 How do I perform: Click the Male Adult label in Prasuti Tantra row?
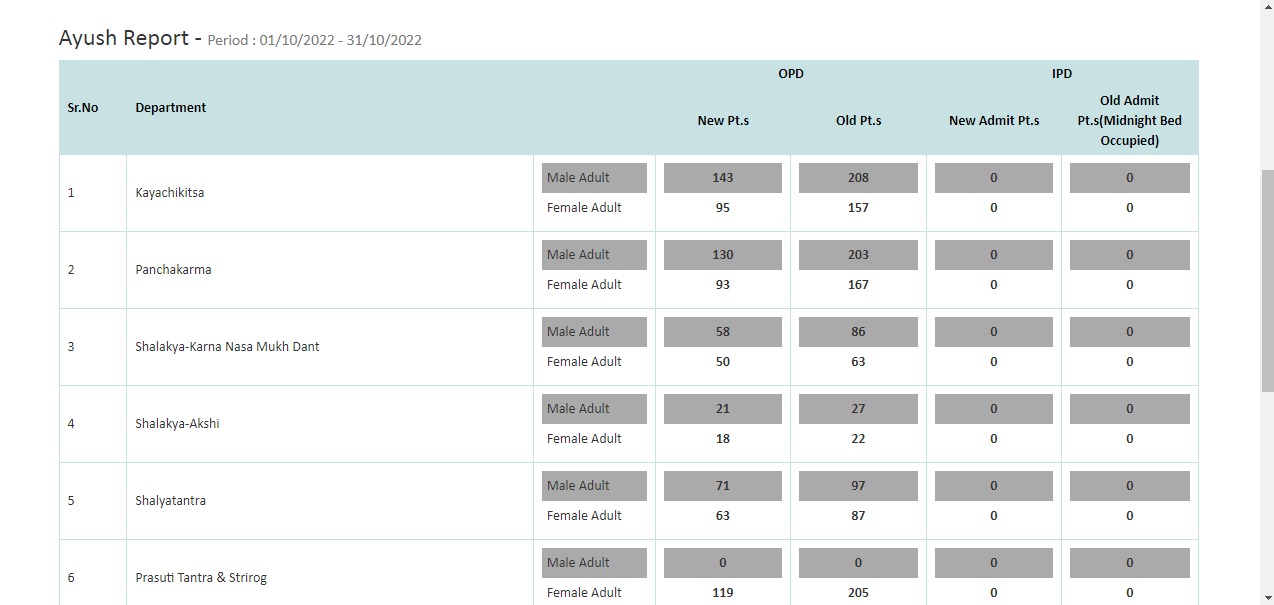[x=594, y=563]
